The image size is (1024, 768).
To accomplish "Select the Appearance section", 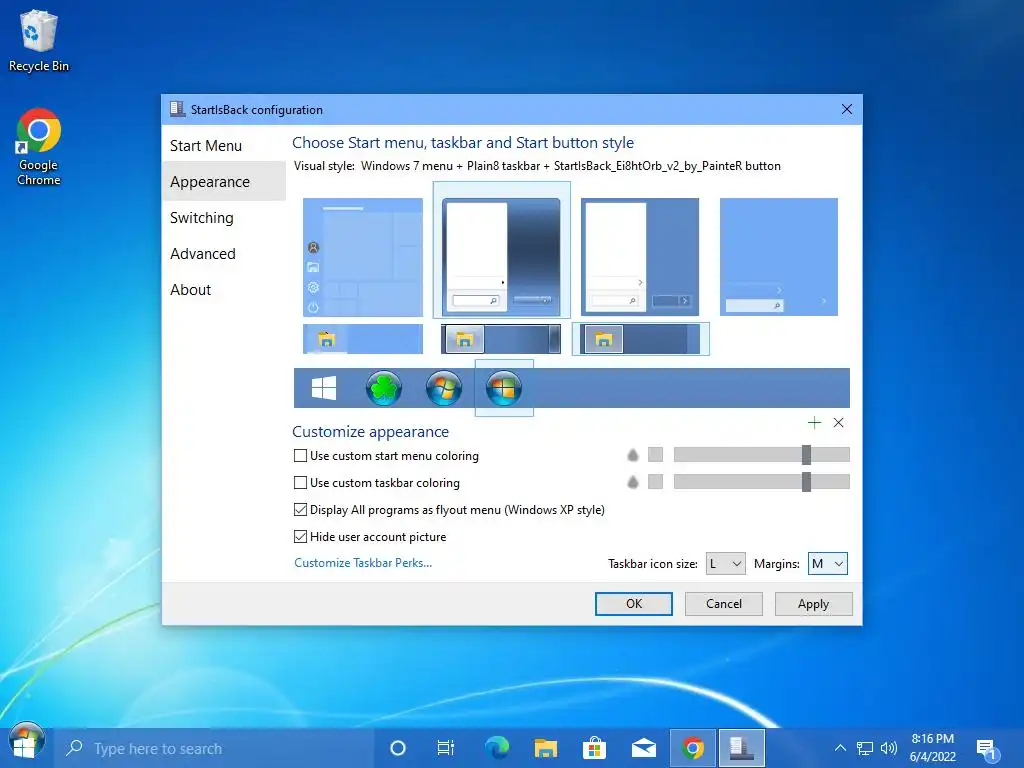I will coord(223,182).
